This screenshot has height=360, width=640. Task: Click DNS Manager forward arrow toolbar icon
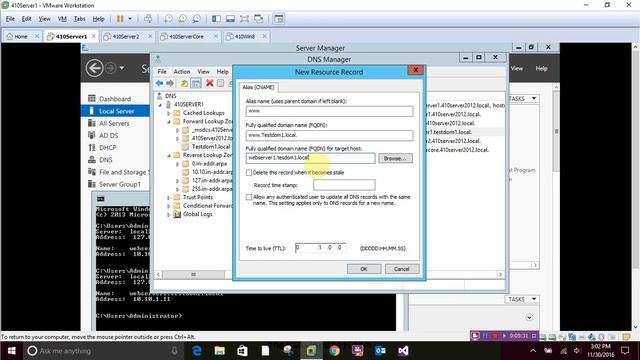point(170,83)
